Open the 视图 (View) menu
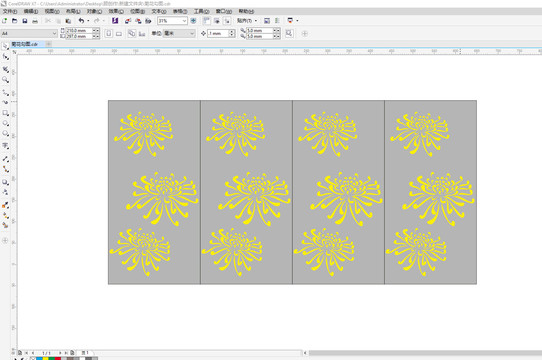Viewport: 542px width, 360px height. pos(52,11)
